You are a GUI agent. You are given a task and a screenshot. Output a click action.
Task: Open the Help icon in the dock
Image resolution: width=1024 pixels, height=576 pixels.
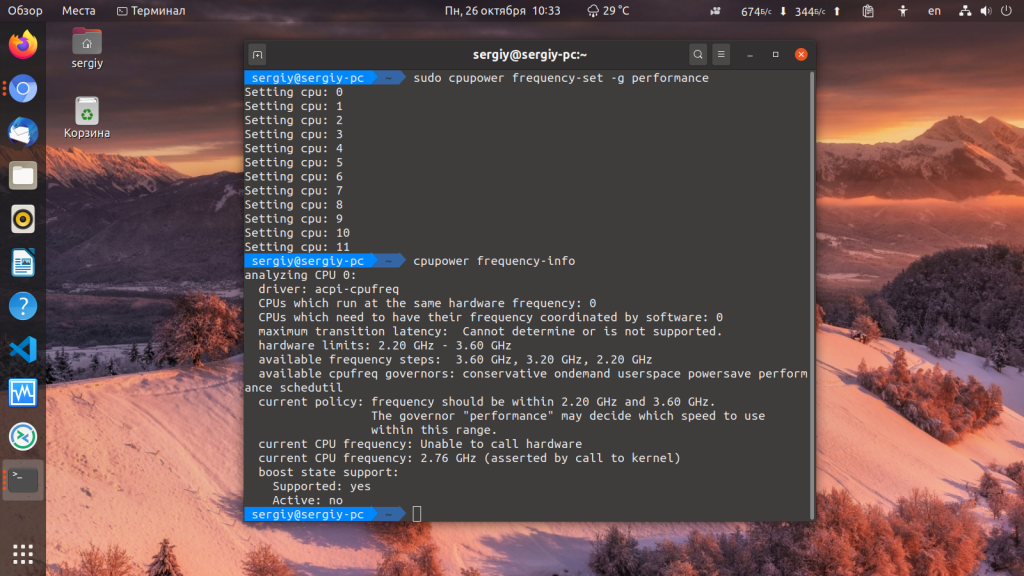click(23, 306)
